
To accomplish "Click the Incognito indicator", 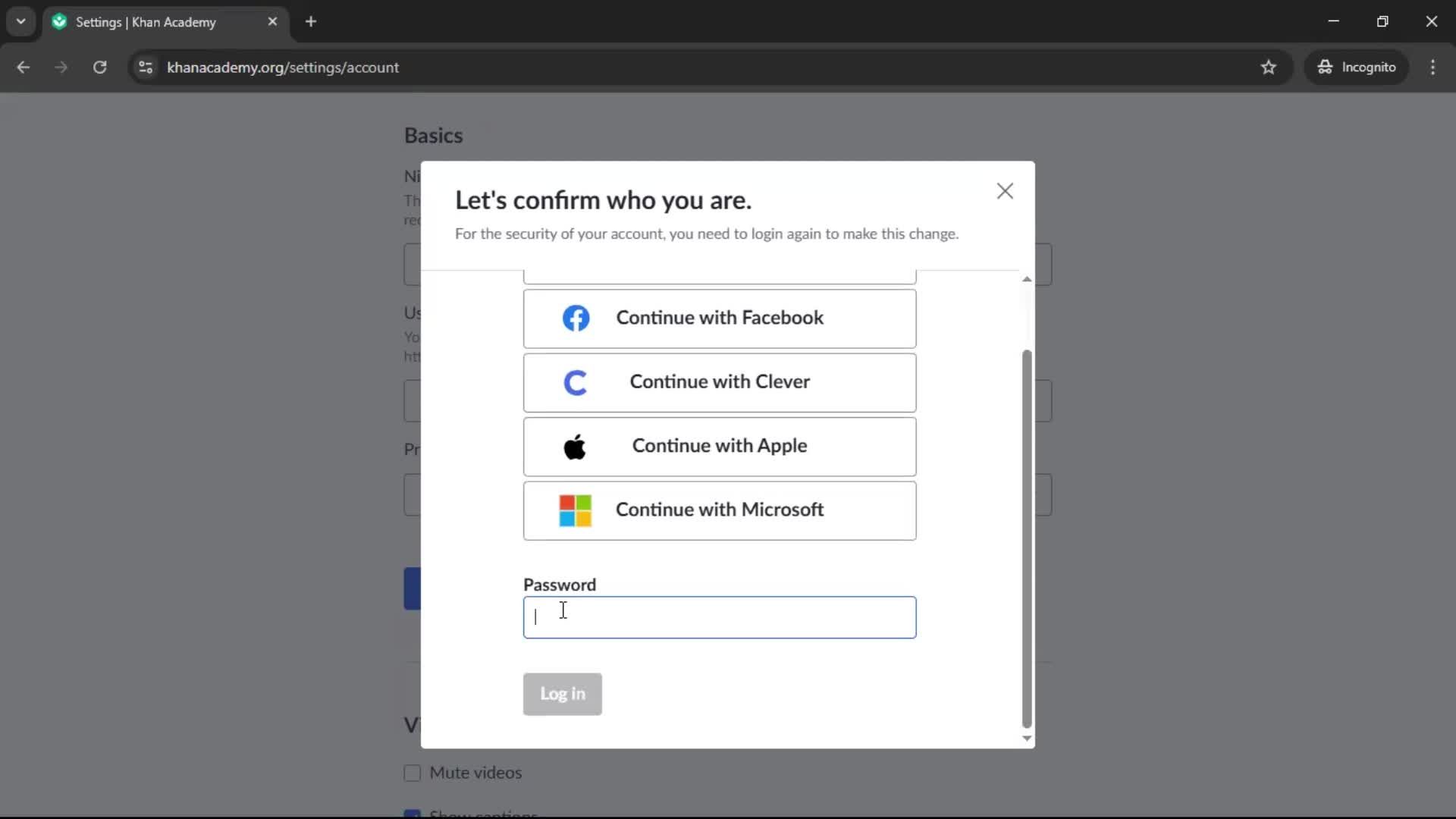I will 1357,67.
